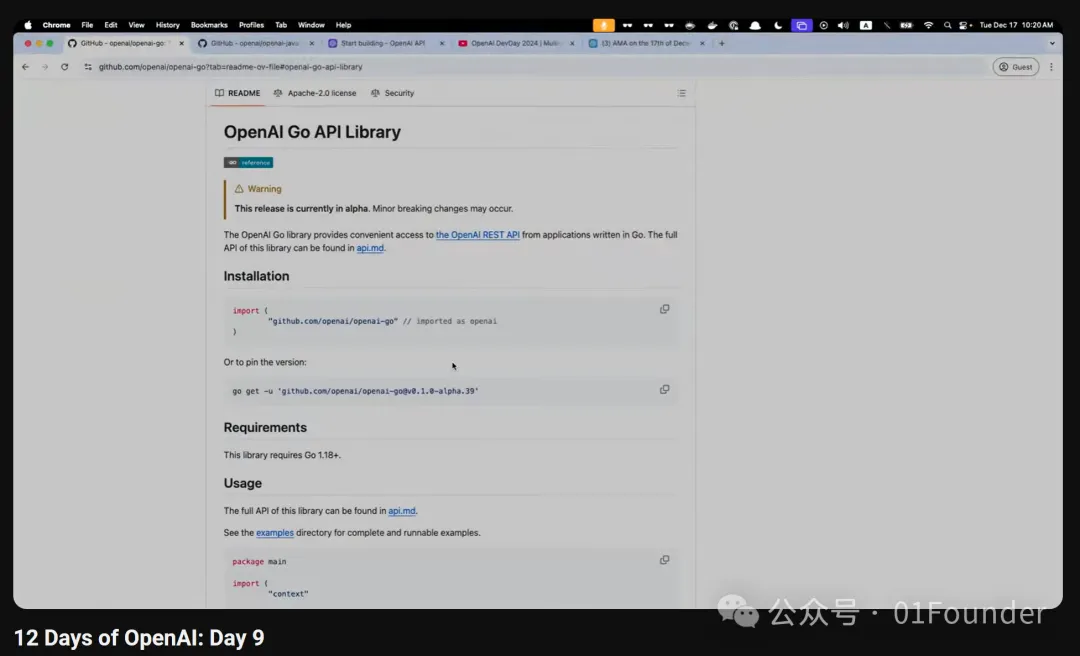Close the OpenAI DevDay 2024 tab
Screen dimensions: 1080x656
point(572,43)
